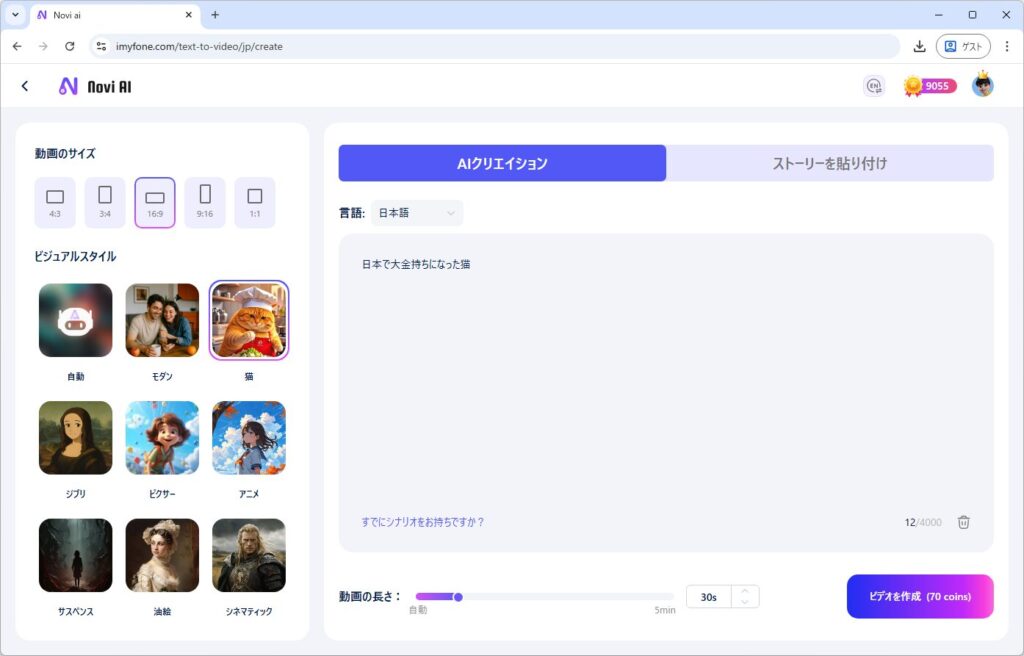Screen dimensions: 1024x656
Task: Open the user avatar profile icon
Action: 983,86
